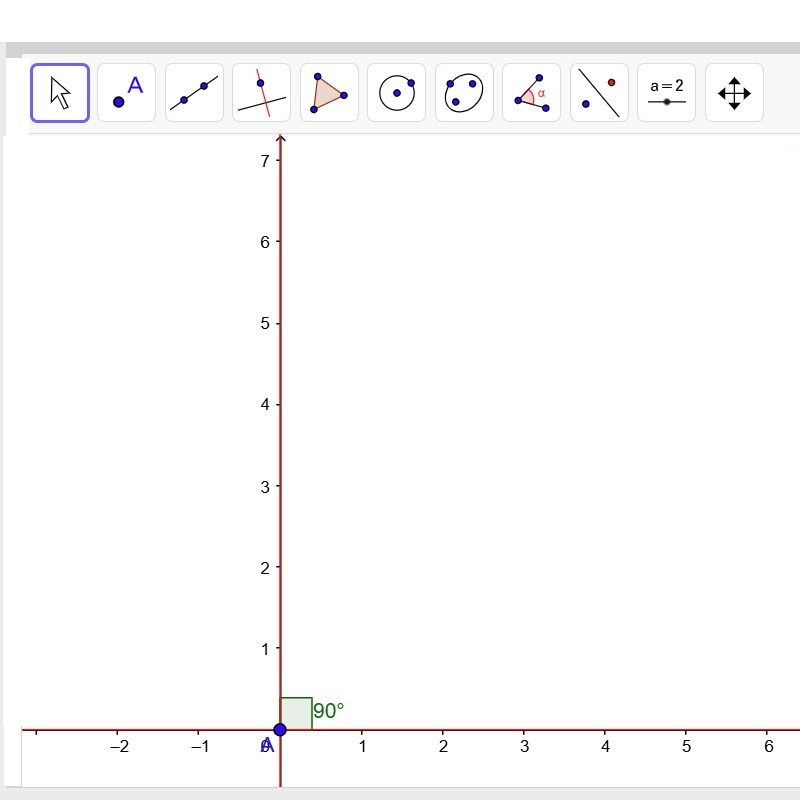This screenshot has width=800, height=800.
Task: Activate Move Graphics View tool
Action: point(734,93)
